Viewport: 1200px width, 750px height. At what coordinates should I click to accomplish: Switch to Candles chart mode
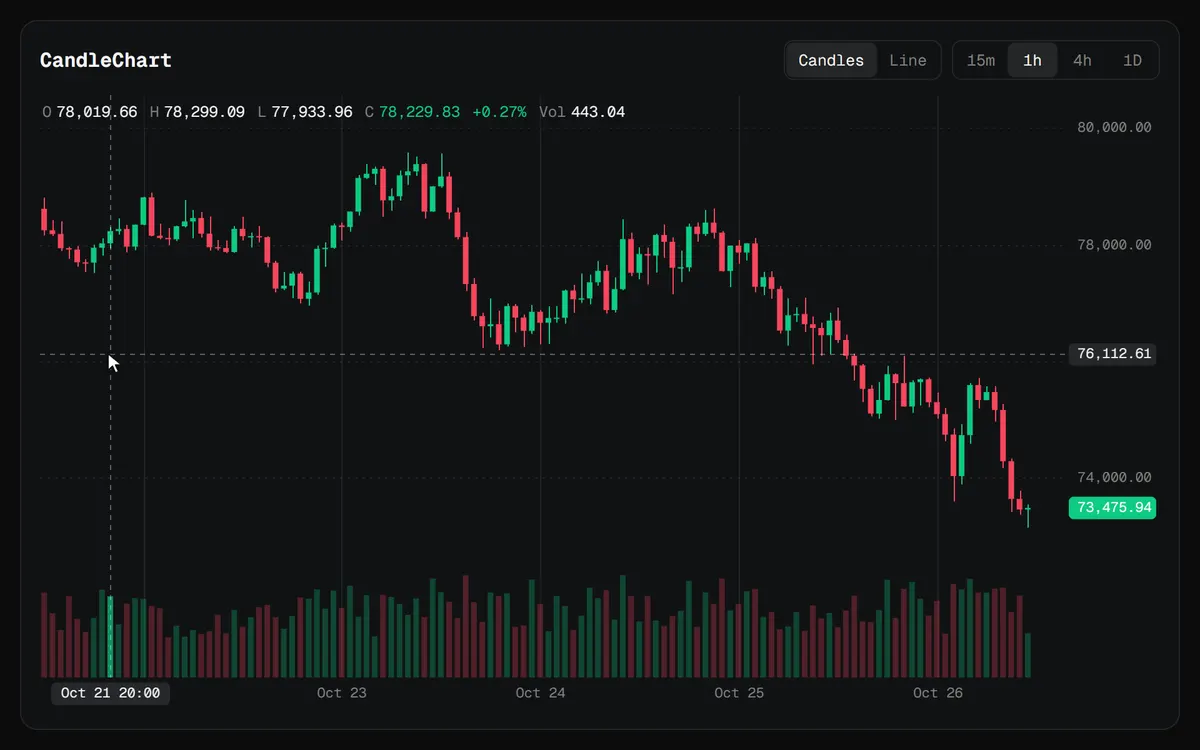[831, 60]
